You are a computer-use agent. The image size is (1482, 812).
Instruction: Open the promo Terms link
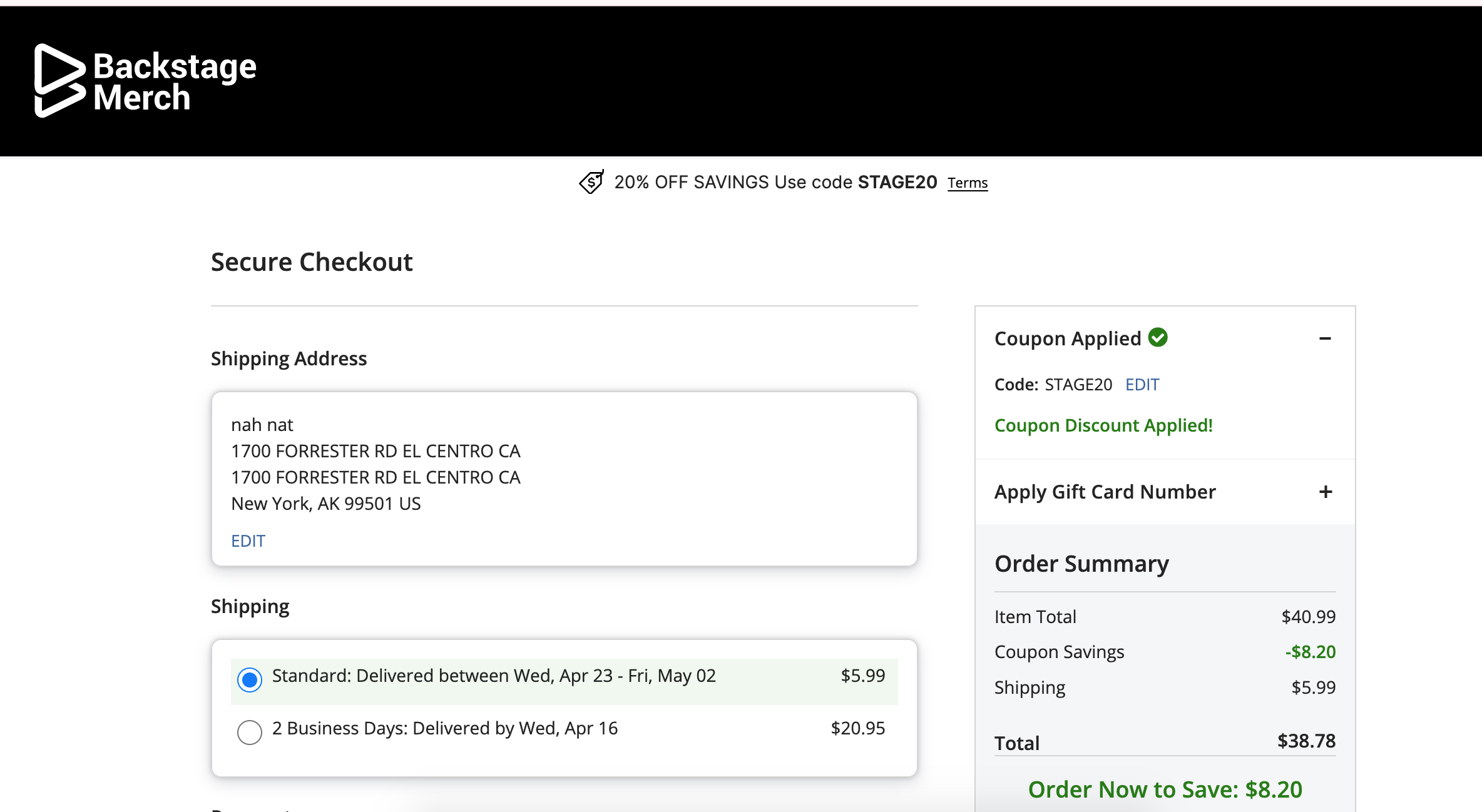pos(967,183)
